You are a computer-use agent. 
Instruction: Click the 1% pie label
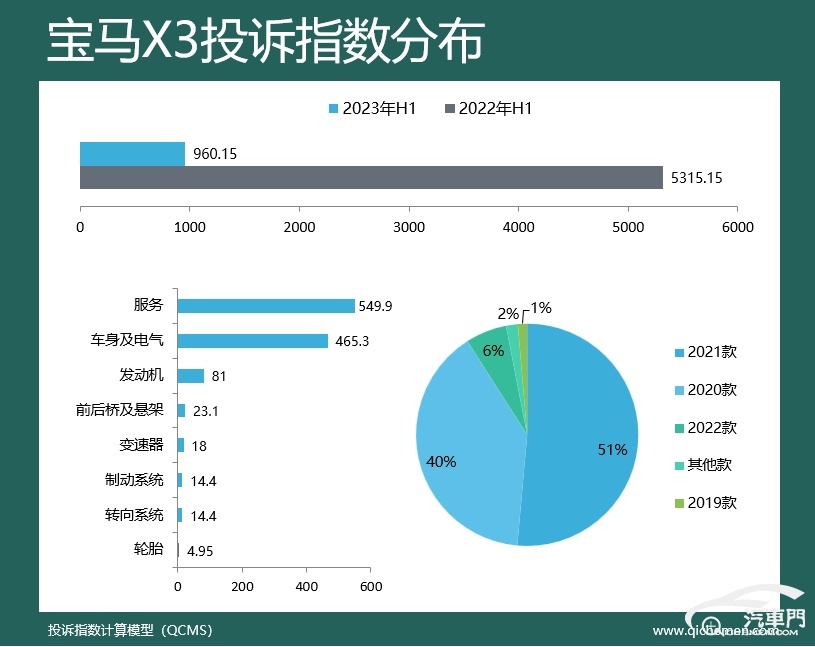point(541,308)
